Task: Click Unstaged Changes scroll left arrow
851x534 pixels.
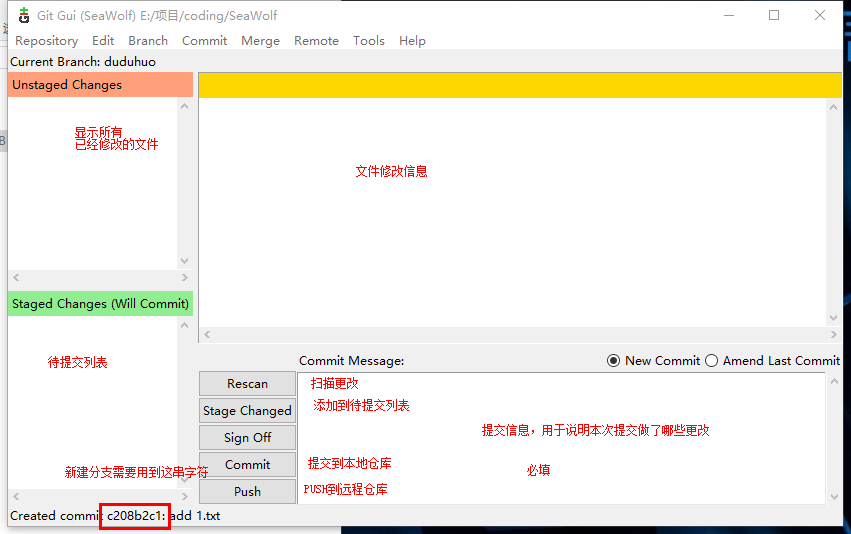Action: pos(16,277)
